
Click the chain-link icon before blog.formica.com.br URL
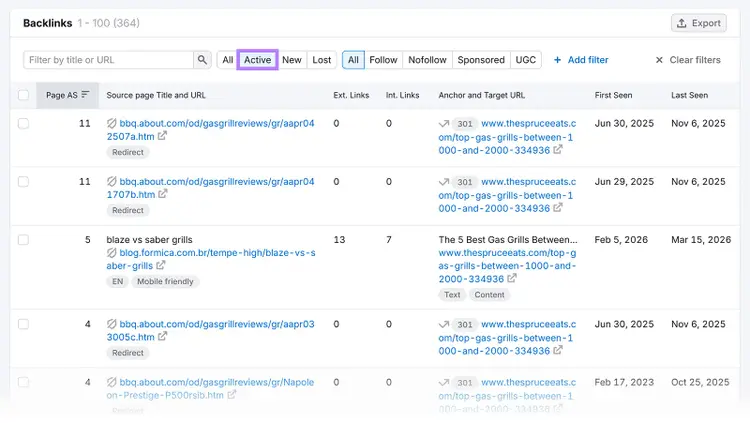pos(111,253)
